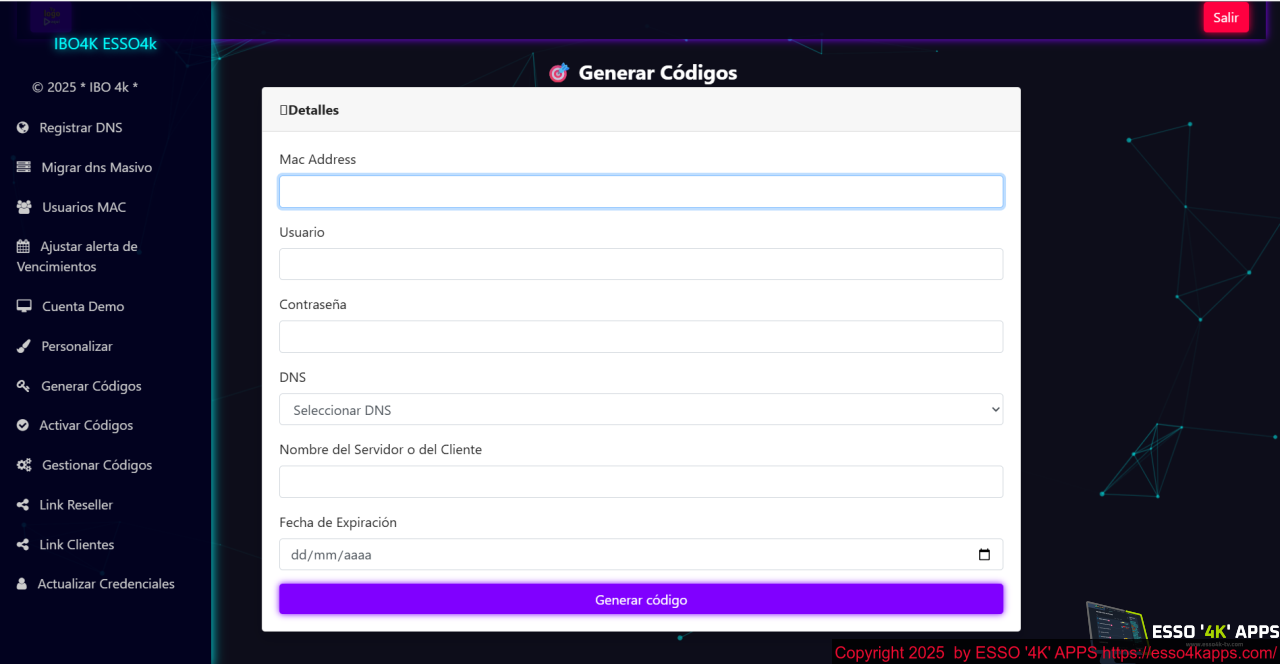Click the monitor icon beside Cuenta Demo
Screen dimensions: 1280x664
24,307
